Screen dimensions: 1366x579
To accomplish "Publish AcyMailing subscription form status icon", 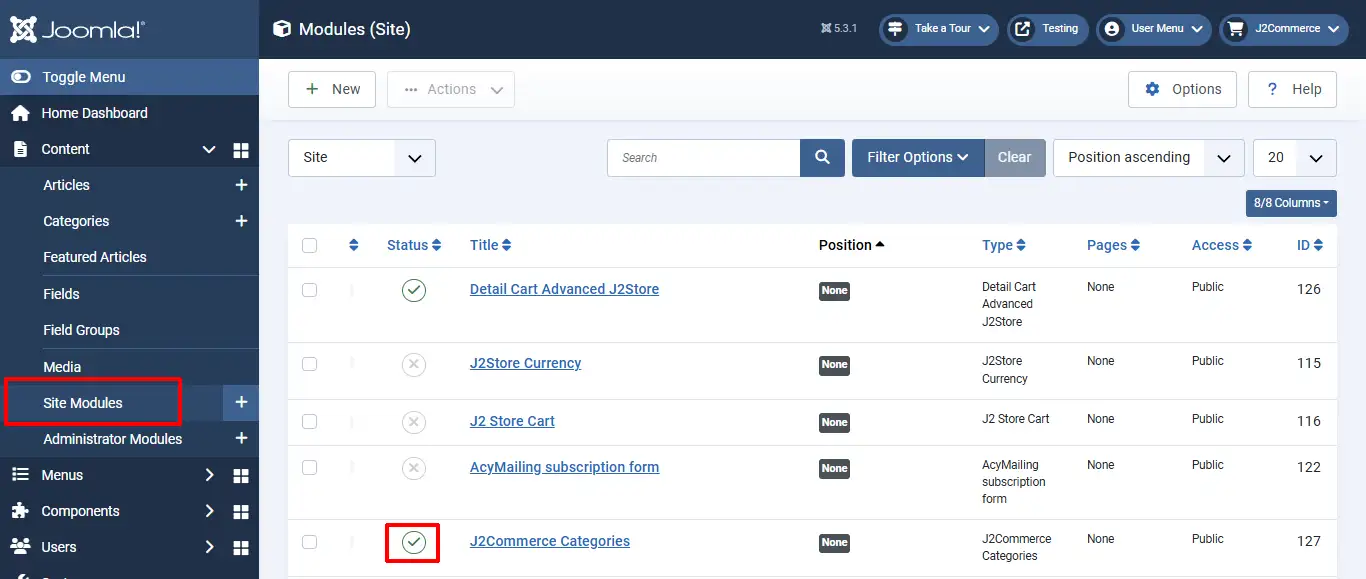I will [x=414, y=469].
